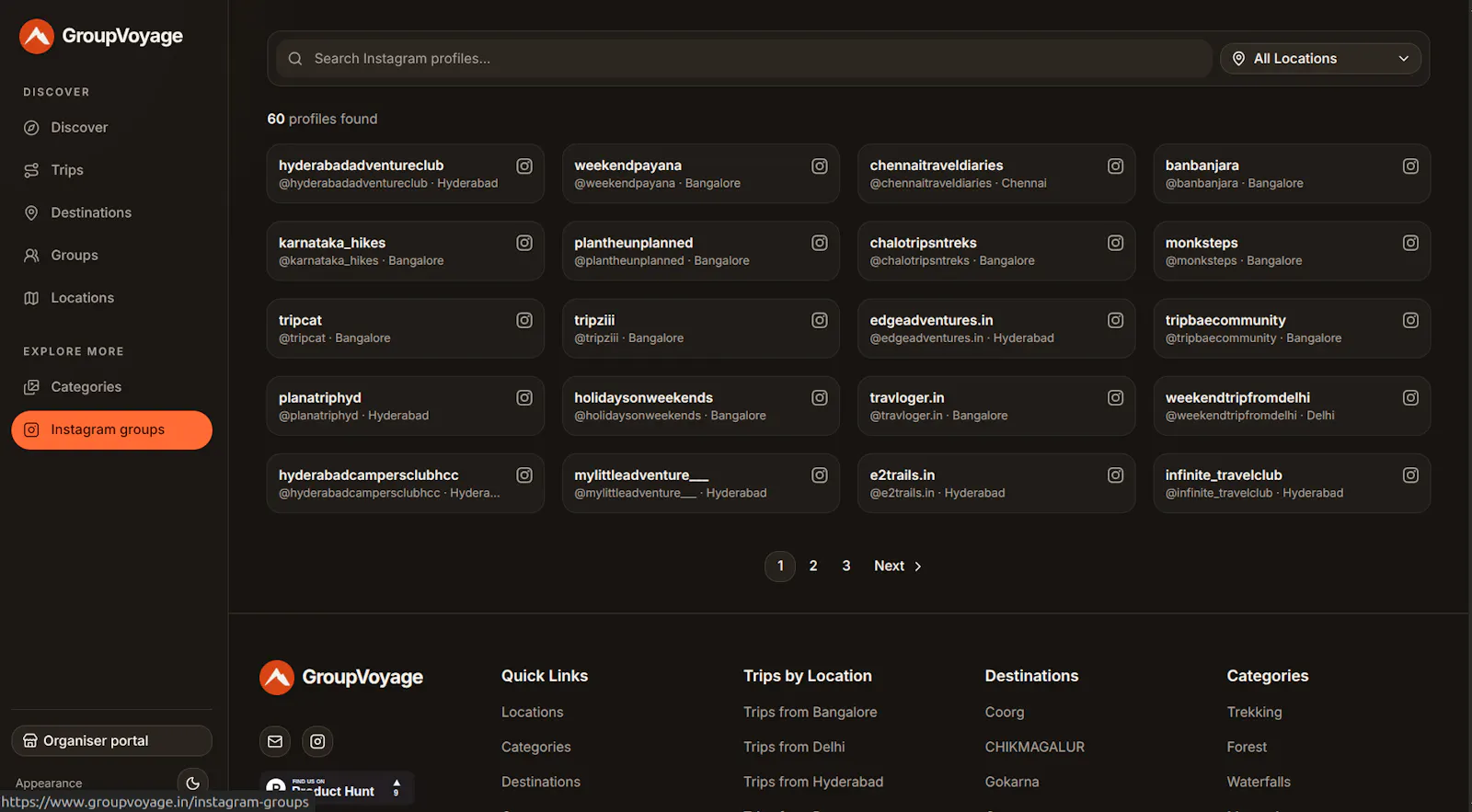The image size is (1472, 812).
Task: Click the footer Instagram icon button
Action: click(317, 741)
